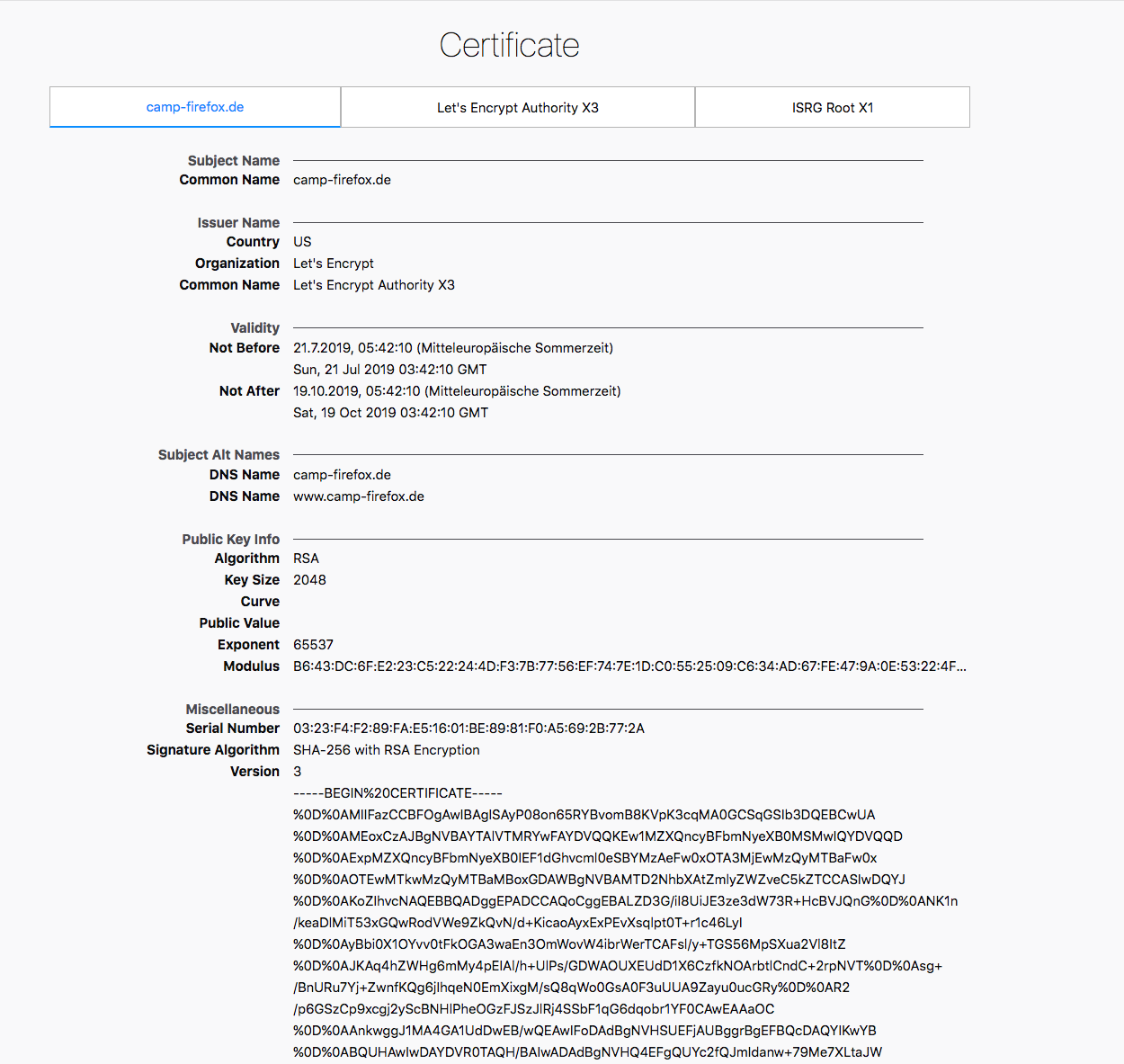Click the truncated Modulus hex value
The width and height of the screenshot is (1124, 1064).
[629, 666]
